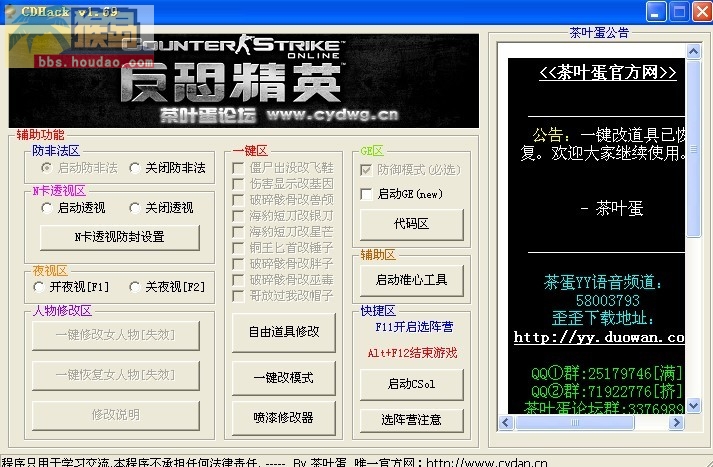
Task: Open 修改说明 button
Action: pos(115,415)
